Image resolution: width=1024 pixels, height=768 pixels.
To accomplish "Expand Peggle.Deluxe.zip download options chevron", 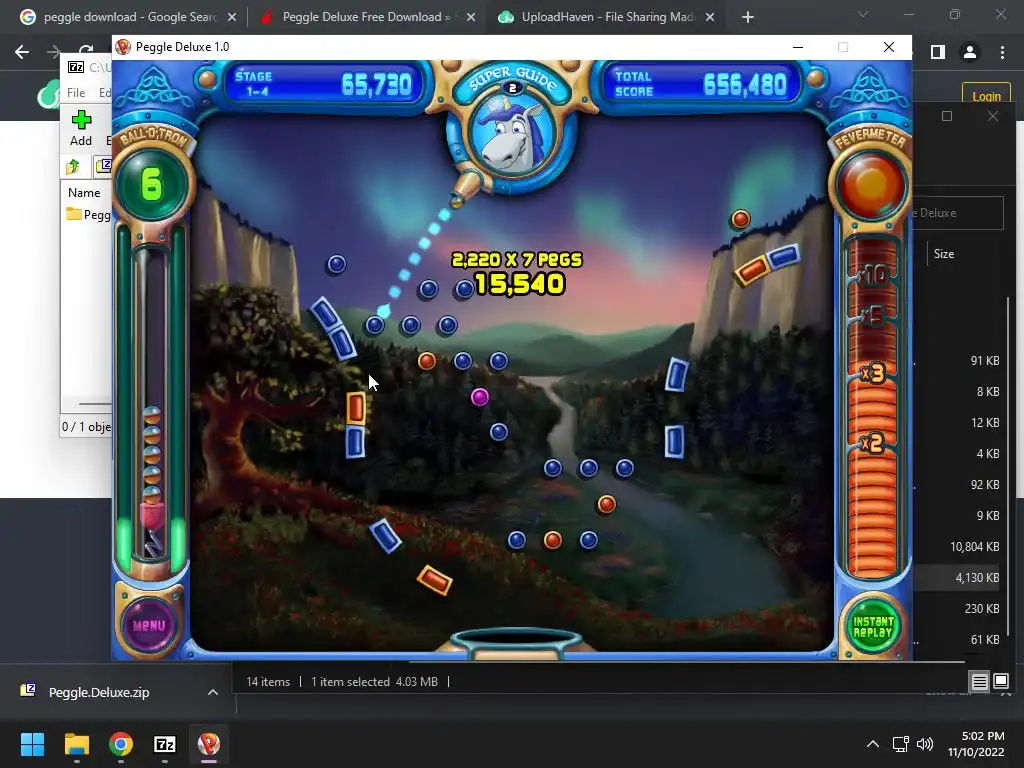I will [213, 692].
